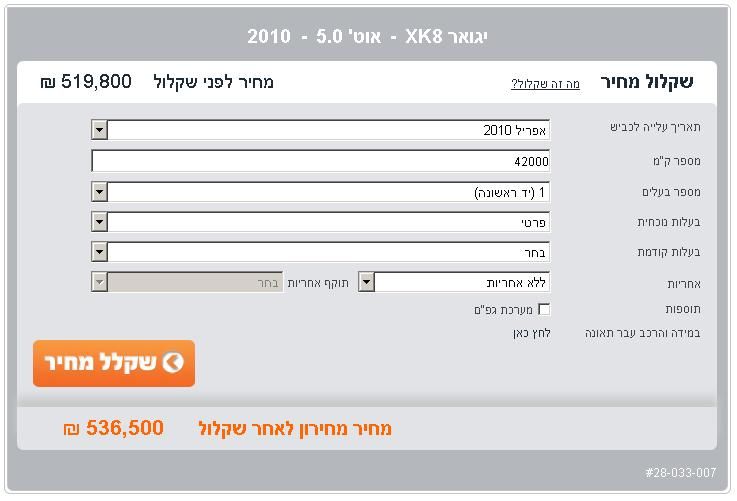Screen dimensions: 737x501
Task: Click the שקלול מחיר section heading
Action: point(647,82)
